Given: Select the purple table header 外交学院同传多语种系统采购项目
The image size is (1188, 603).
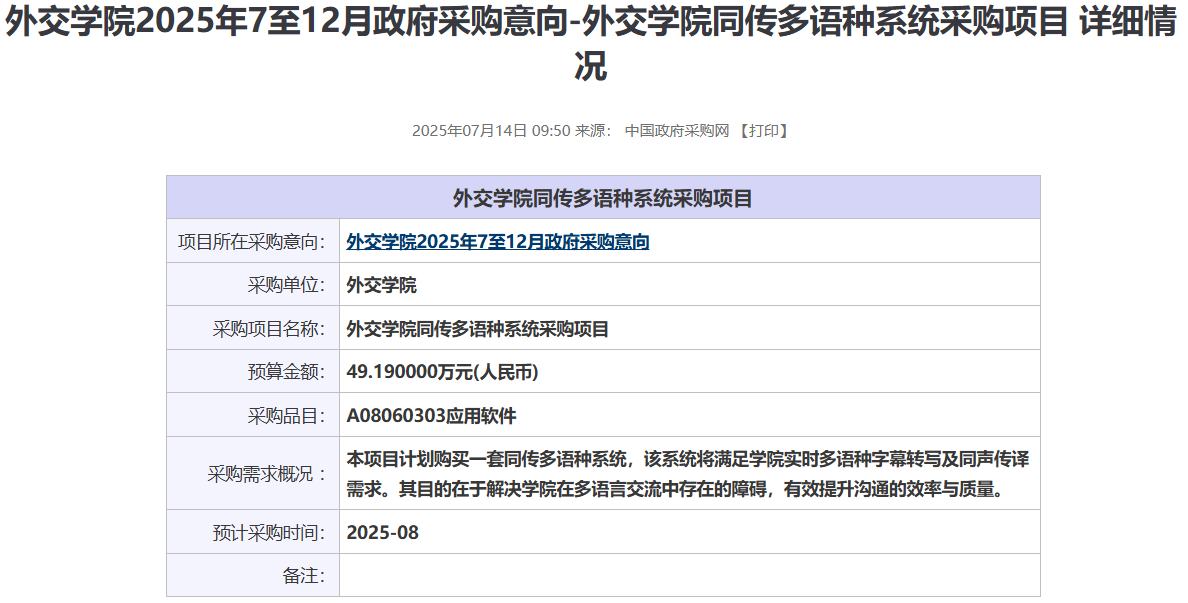Looking at the screenshot, I should pyautogui.click(x=603, y=198).
